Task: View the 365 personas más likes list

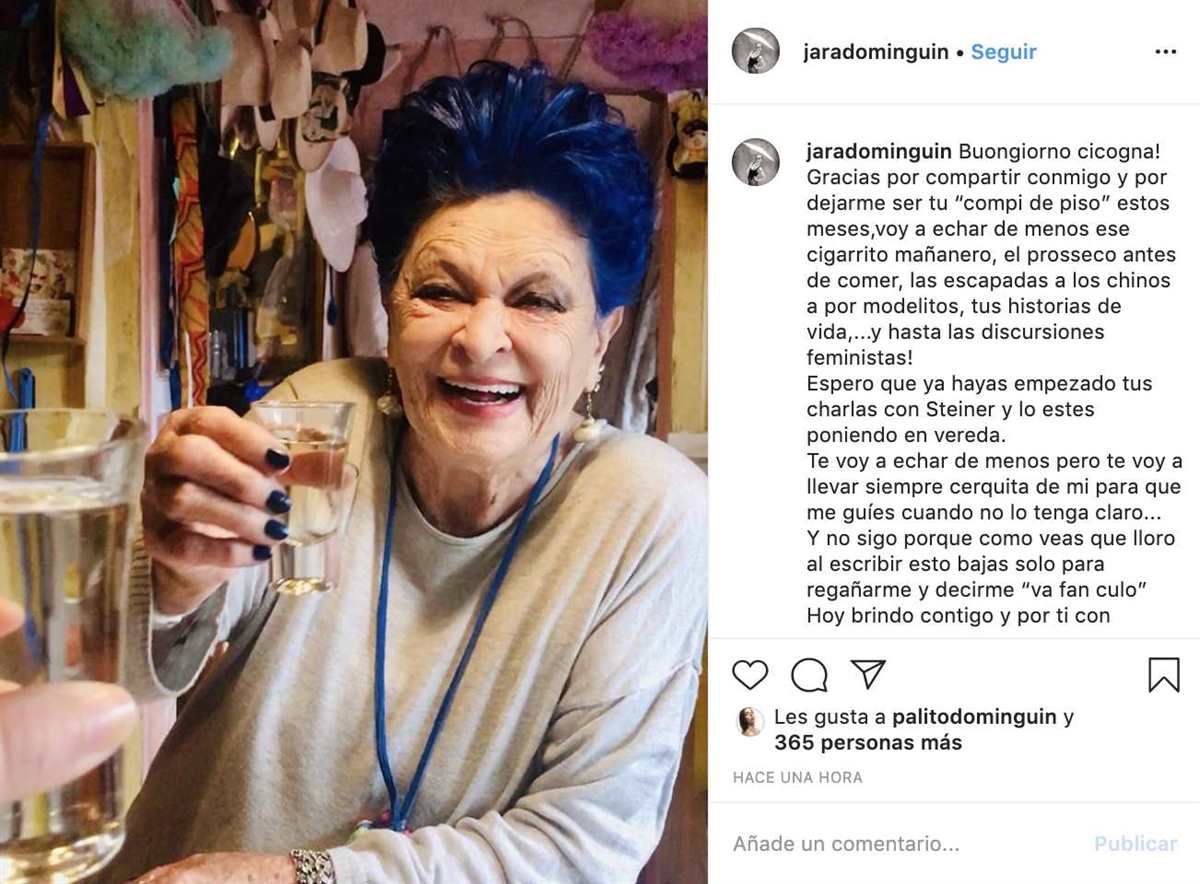Action: point(868,743)
